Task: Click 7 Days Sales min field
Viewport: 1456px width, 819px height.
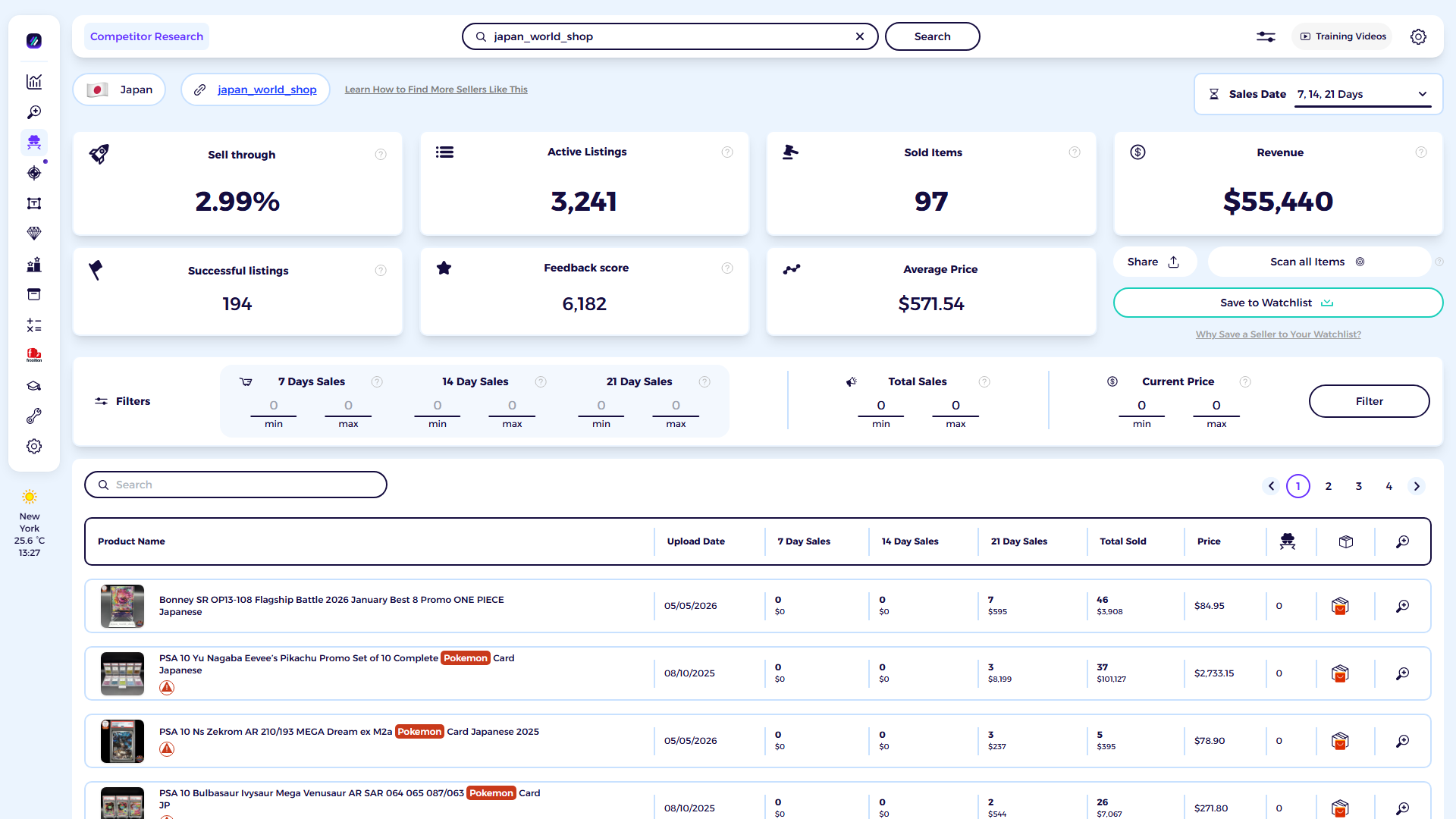Action: tap(274, 406)
